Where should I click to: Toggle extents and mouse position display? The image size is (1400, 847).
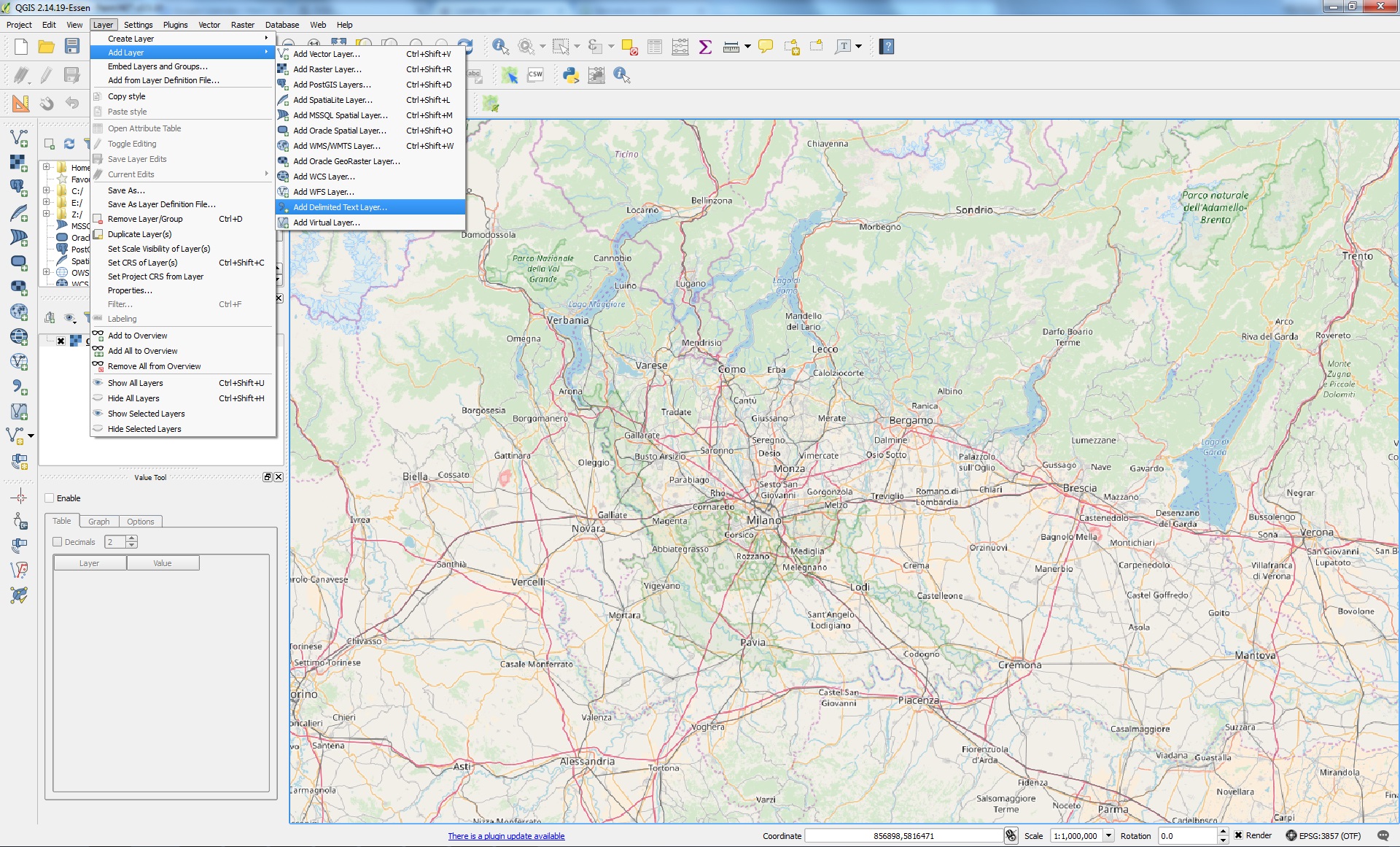1011,836
